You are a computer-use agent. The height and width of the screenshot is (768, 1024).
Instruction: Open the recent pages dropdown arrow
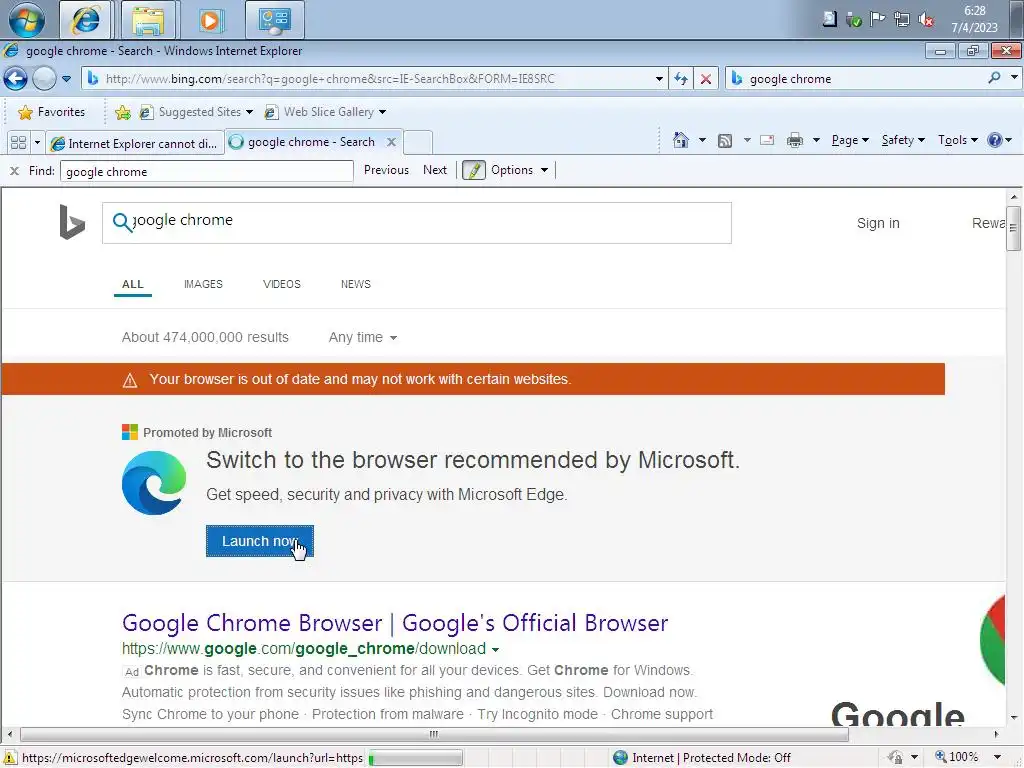(x=66, y=79)
